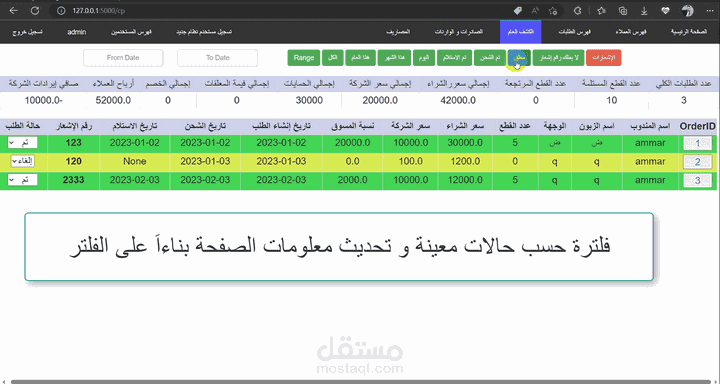The width and height of the screenshot is (720, 384).
Task: Click the سعر الشراء column header
Action: pyautogui.click(x=466, y=126)
